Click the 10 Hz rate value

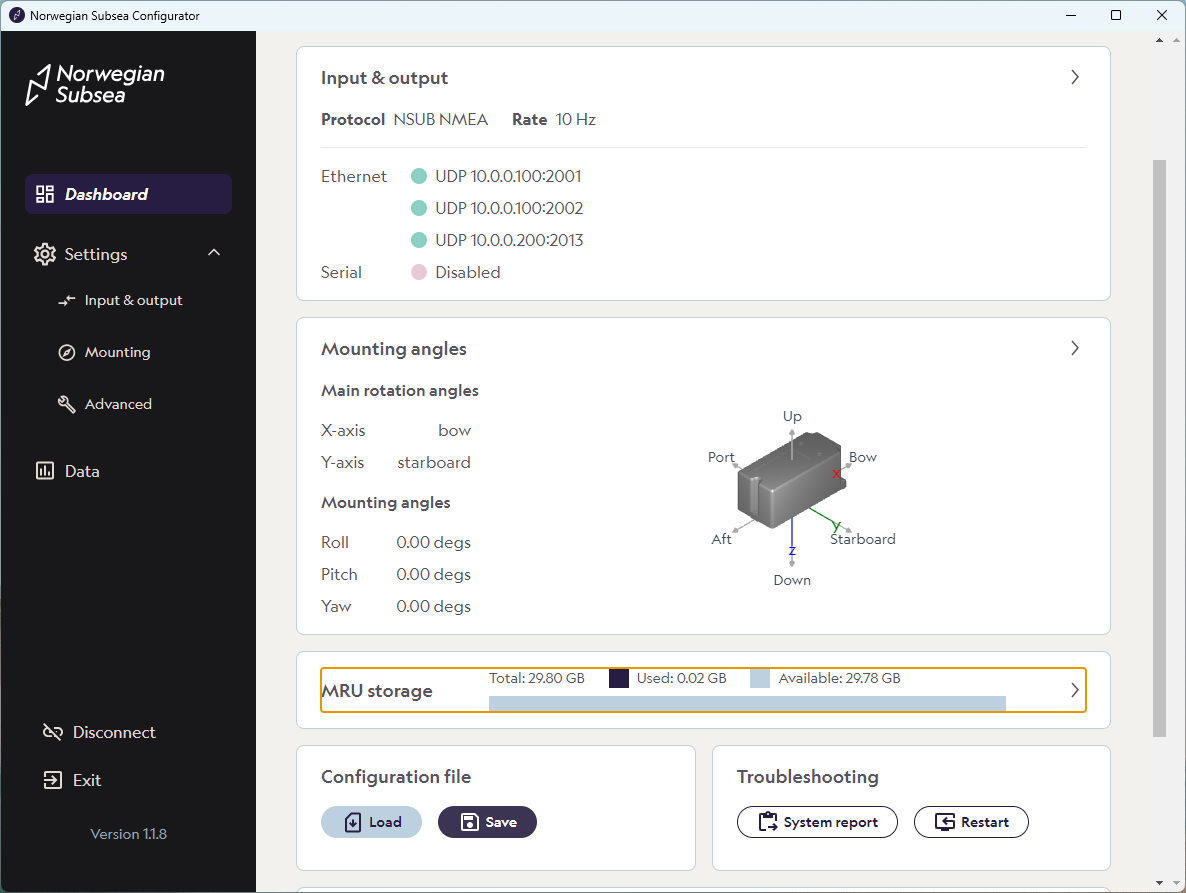pos(576,119)
